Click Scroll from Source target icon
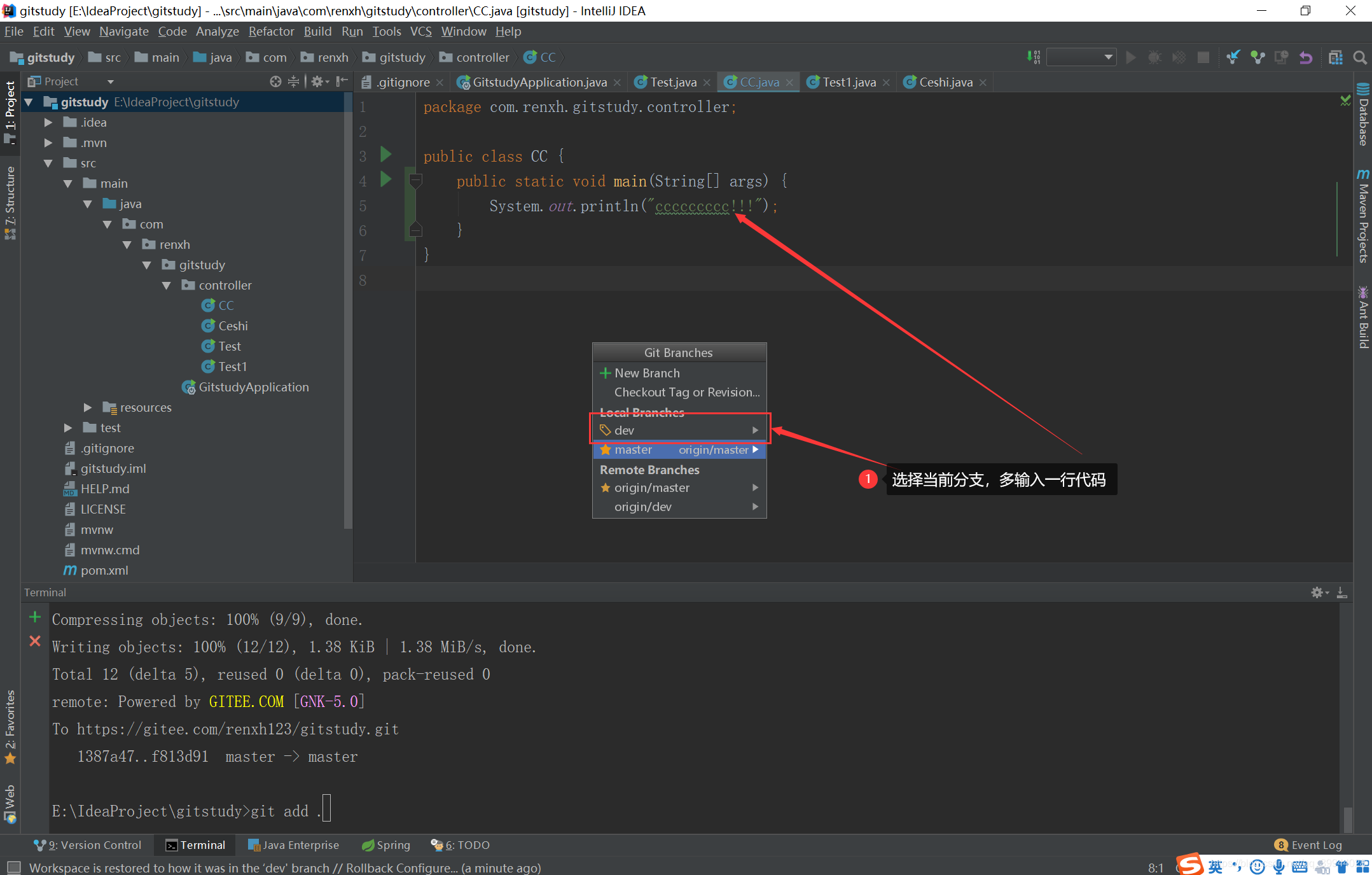The image size is (1372, 875). [x=275, y=81]
